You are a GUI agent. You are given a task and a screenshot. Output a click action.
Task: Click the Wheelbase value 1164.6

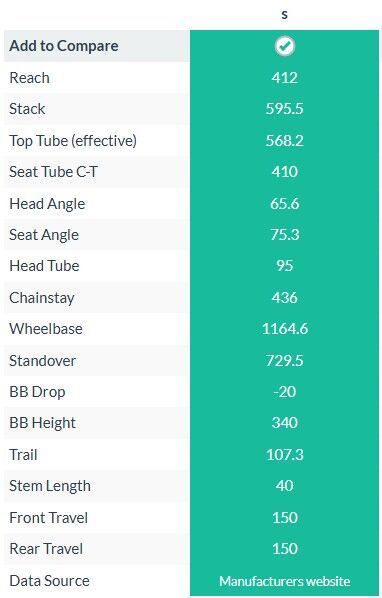point(285,329)
